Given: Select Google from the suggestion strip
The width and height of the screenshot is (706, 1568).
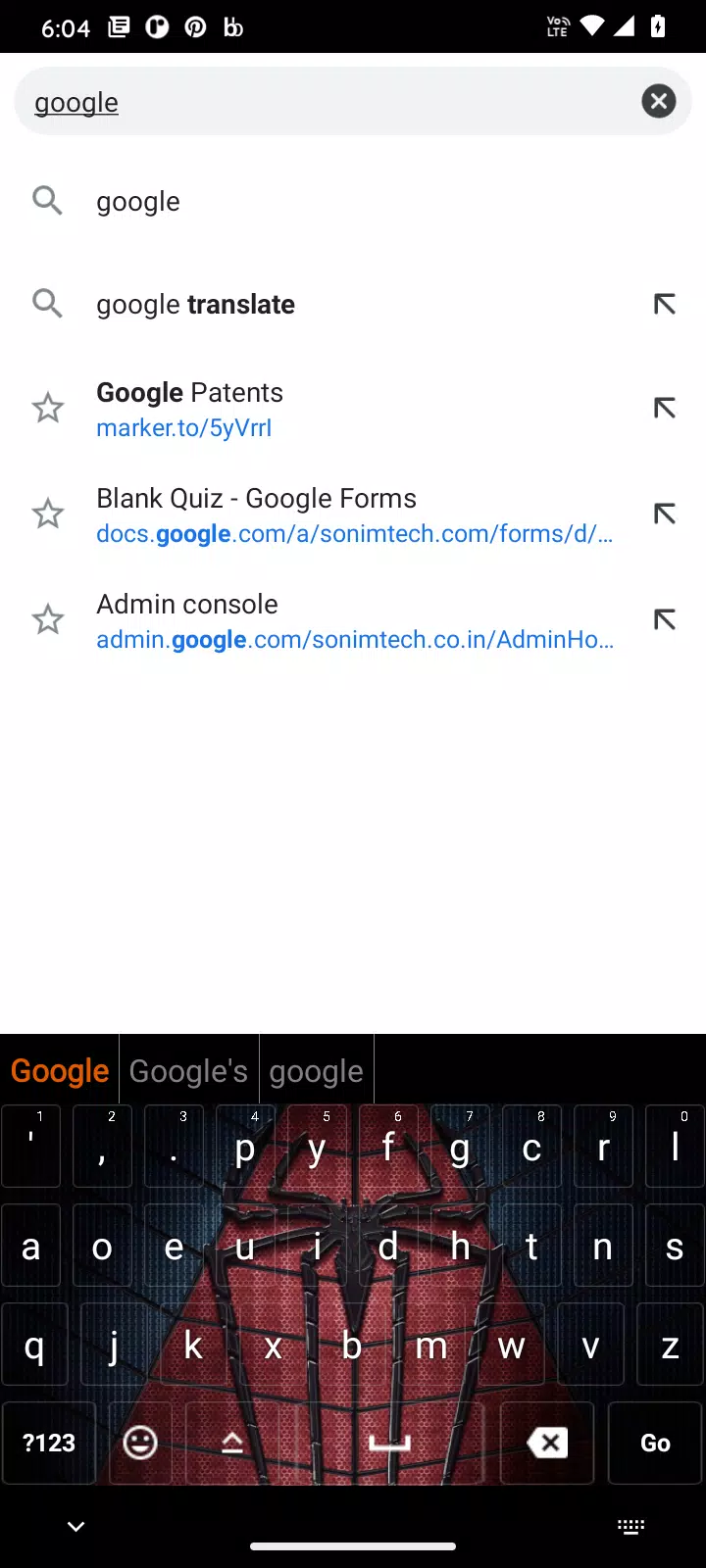Looking at the screenshot, I should 59,1070.
